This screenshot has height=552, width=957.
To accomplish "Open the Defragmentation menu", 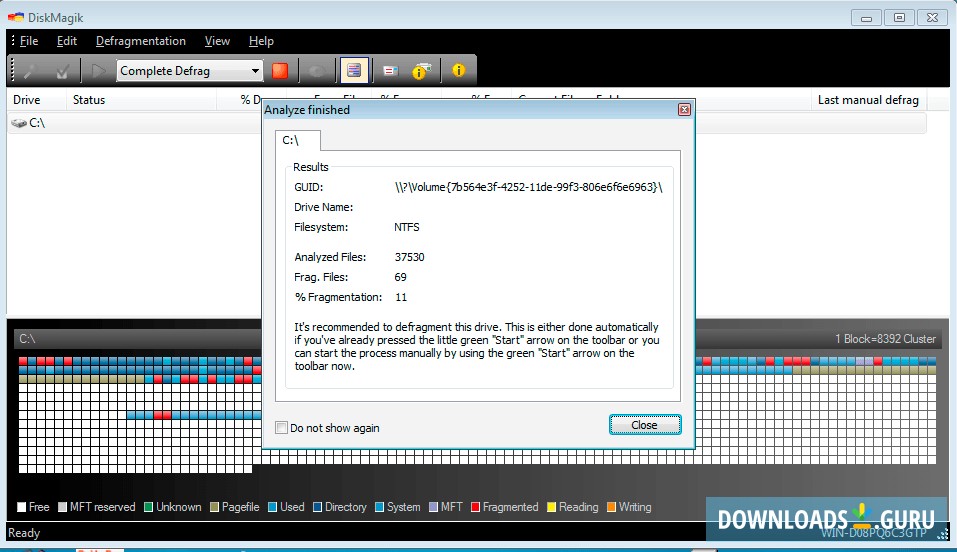I will tap(140, 41).
